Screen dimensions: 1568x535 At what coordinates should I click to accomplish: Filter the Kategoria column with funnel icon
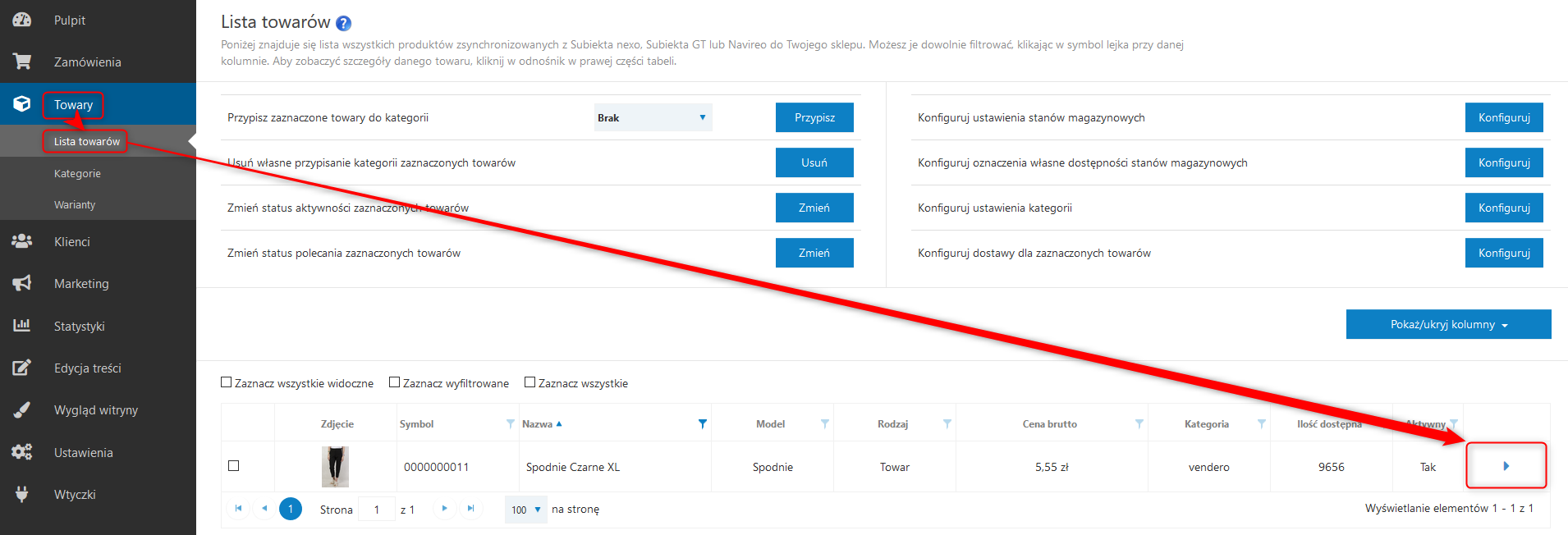pyautogui.click(x=1262, y=424)
